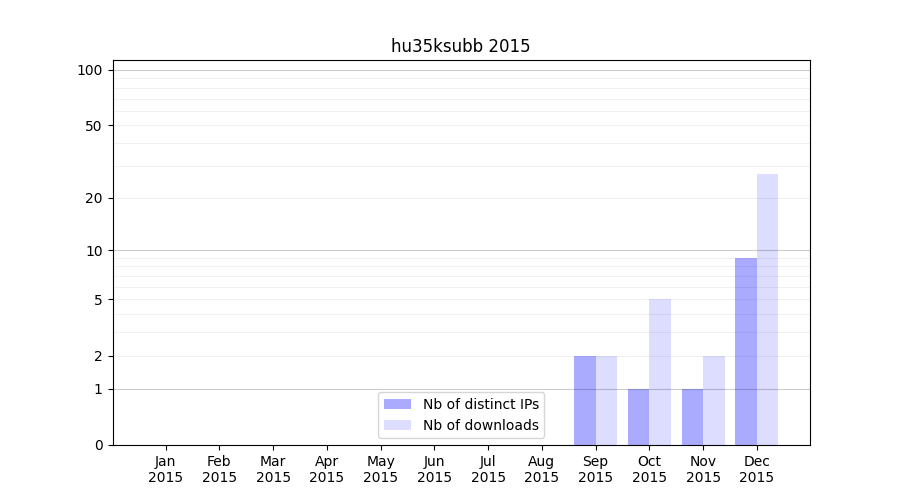Click the 'Jun 2015' x-axis label
Viewport: 900px width, 500px height.
point(434,469)
